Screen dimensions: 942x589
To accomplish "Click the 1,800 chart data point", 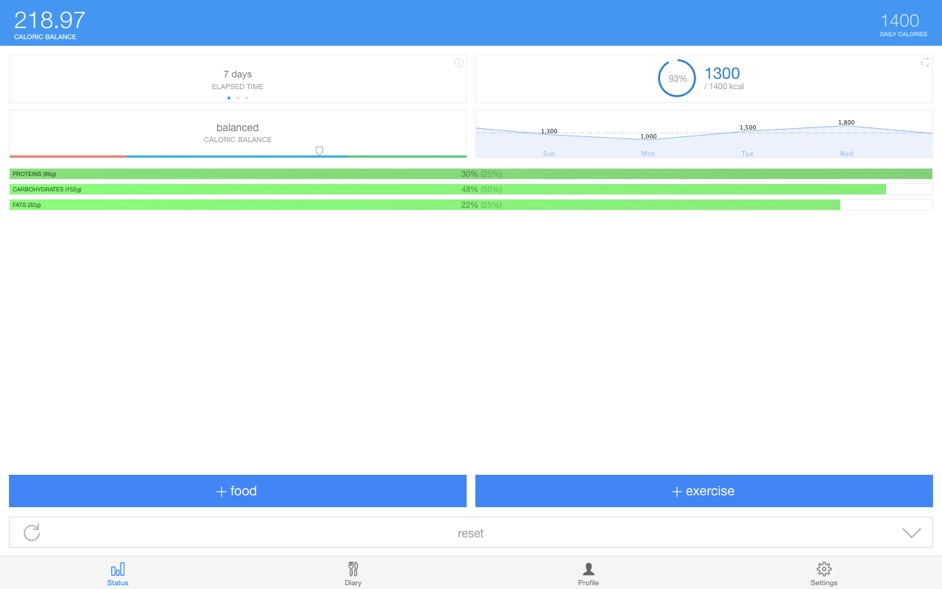I will (846, 123).
